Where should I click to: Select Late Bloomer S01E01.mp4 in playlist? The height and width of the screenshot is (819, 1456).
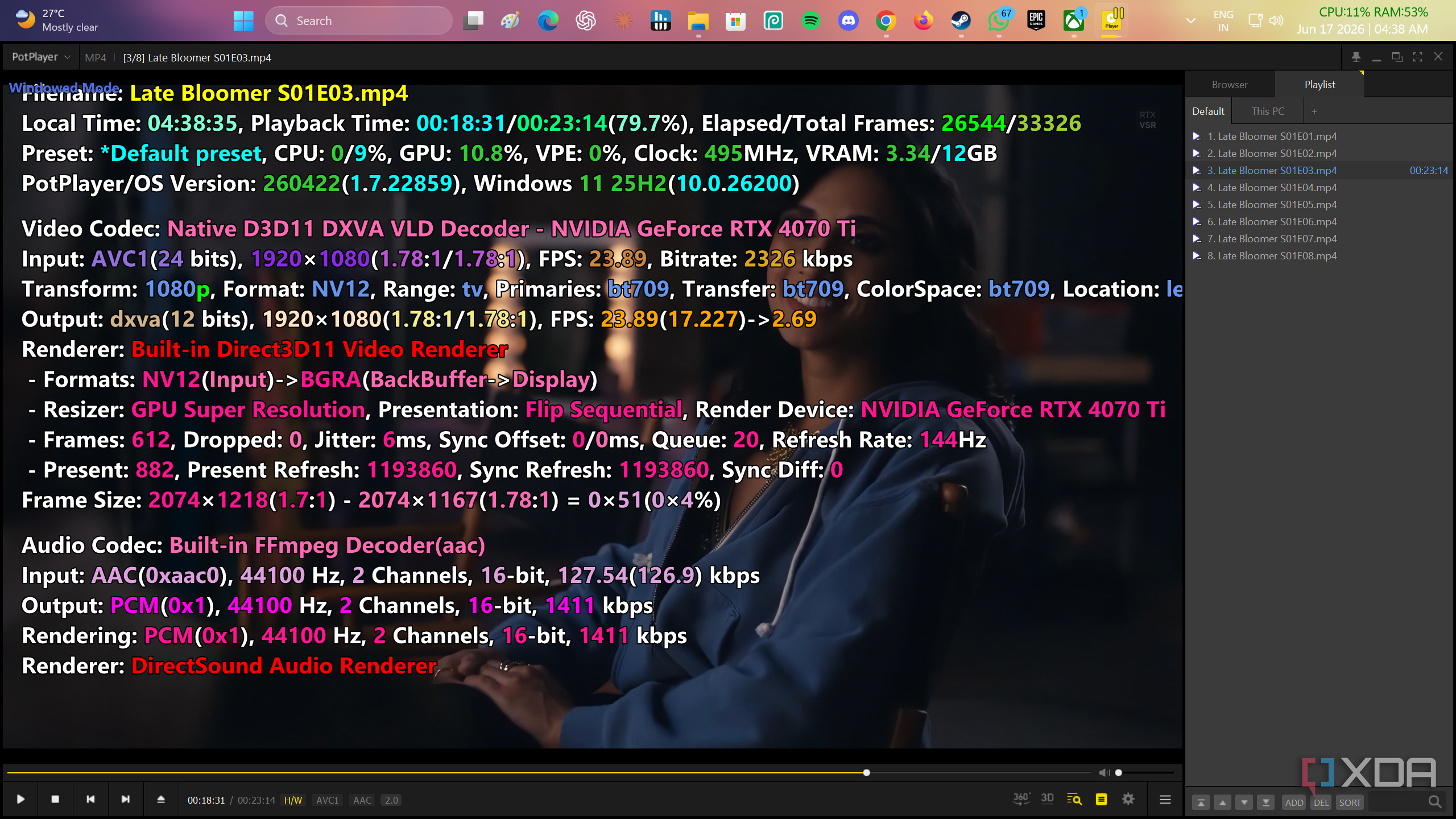pyautogui.click(x=1319, y=136)
